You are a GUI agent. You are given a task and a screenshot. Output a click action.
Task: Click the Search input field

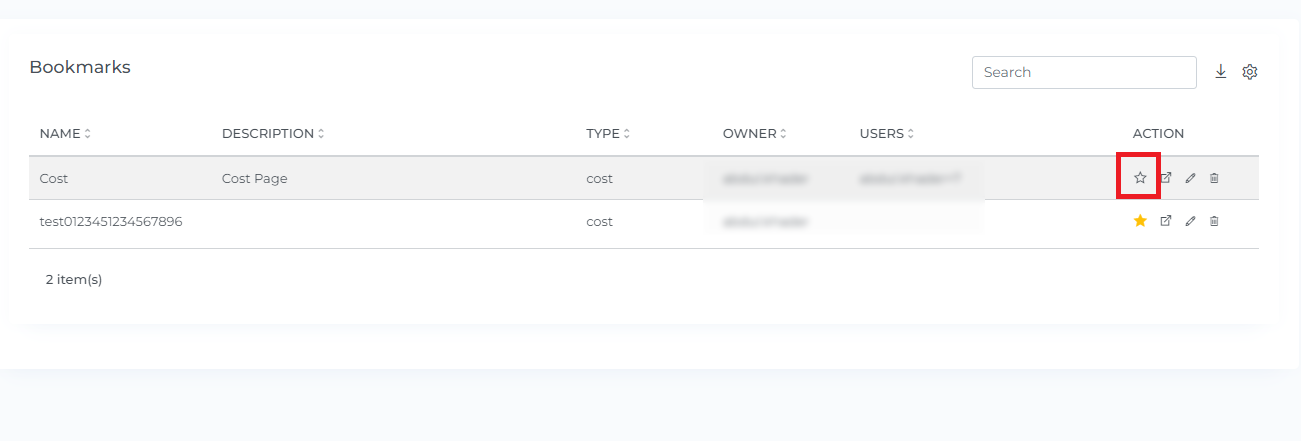point(1084,72)
